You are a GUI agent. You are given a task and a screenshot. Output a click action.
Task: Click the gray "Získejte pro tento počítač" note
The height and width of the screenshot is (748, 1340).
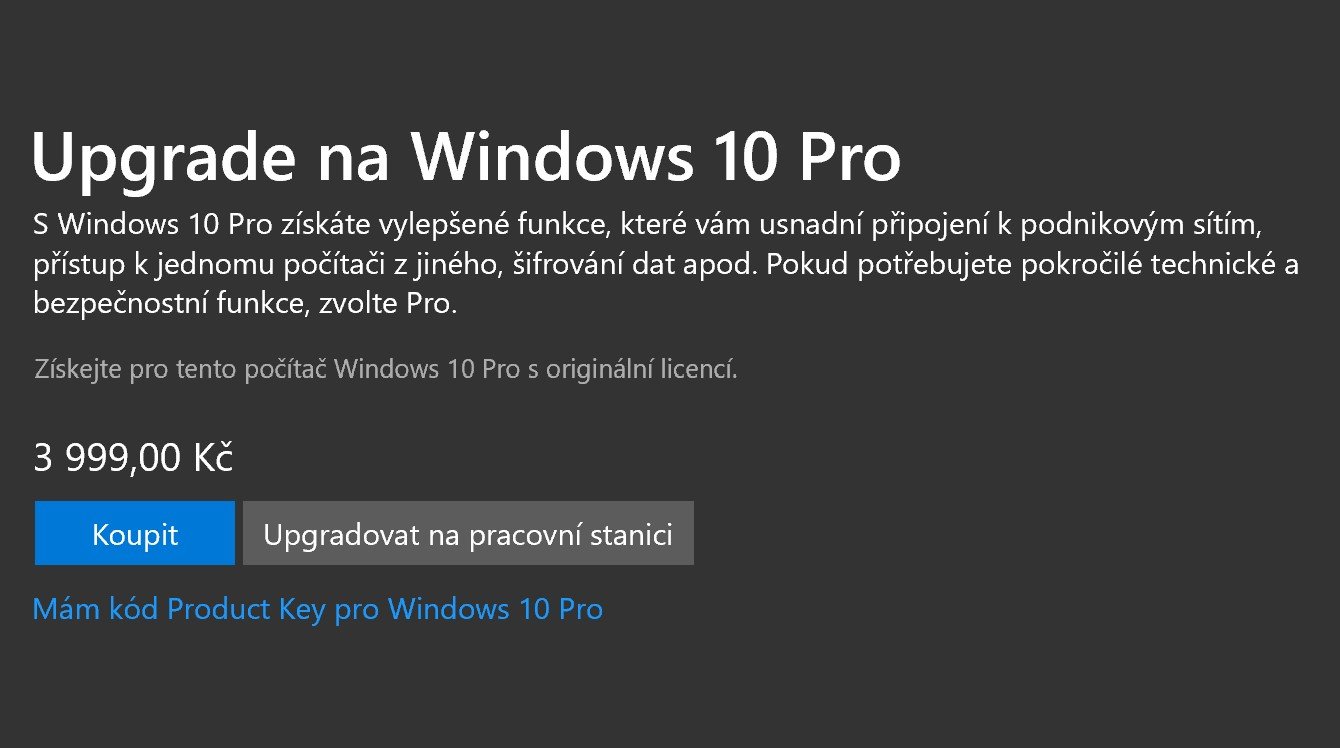click(385, 369)
